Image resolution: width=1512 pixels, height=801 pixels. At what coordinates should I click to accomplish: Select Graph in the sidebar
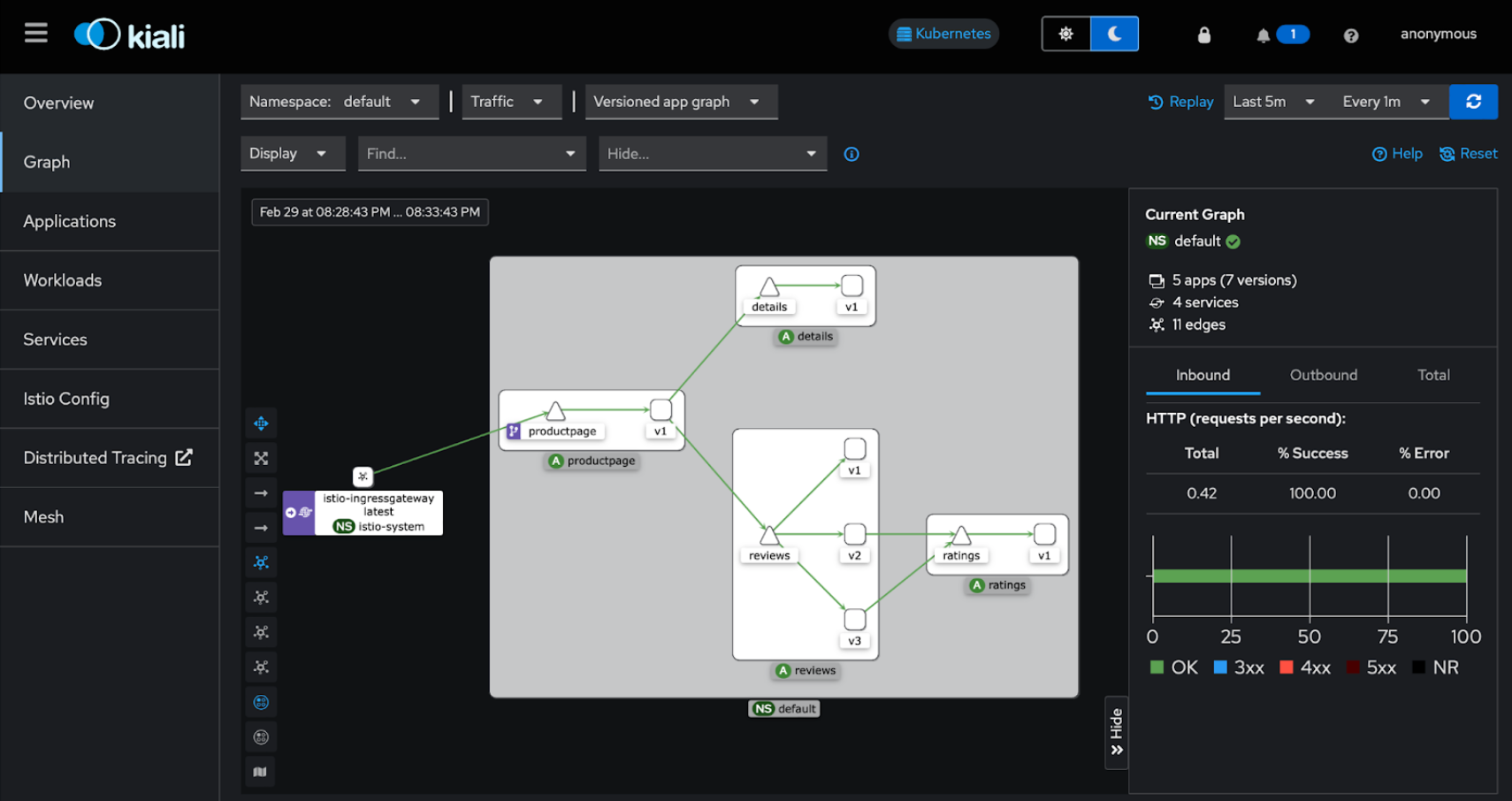click(x=110, y=162)
